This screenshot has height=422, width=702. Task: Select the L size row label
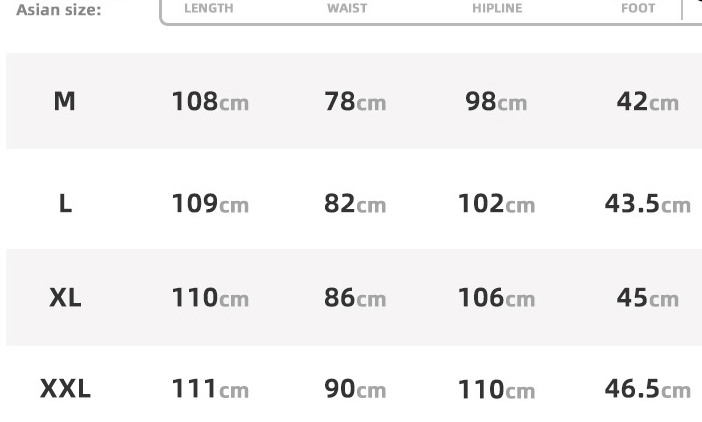pyautogui.click(x=65, y=204)
